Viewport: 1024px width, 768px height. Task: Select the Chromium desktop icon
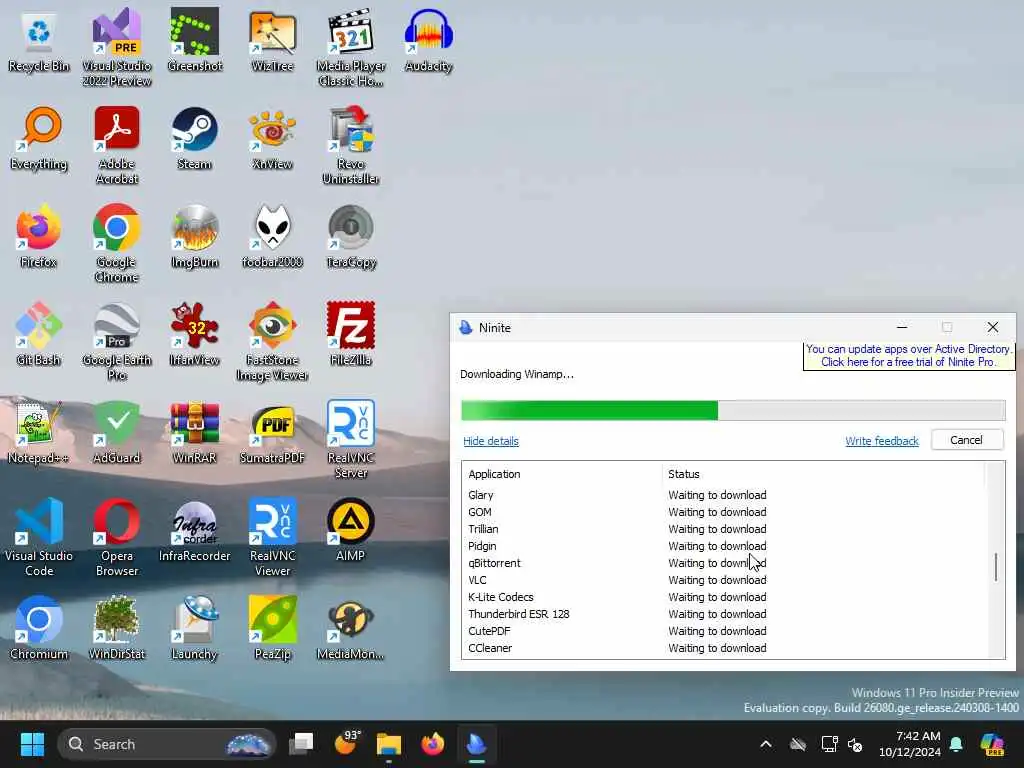pos(39,629)
